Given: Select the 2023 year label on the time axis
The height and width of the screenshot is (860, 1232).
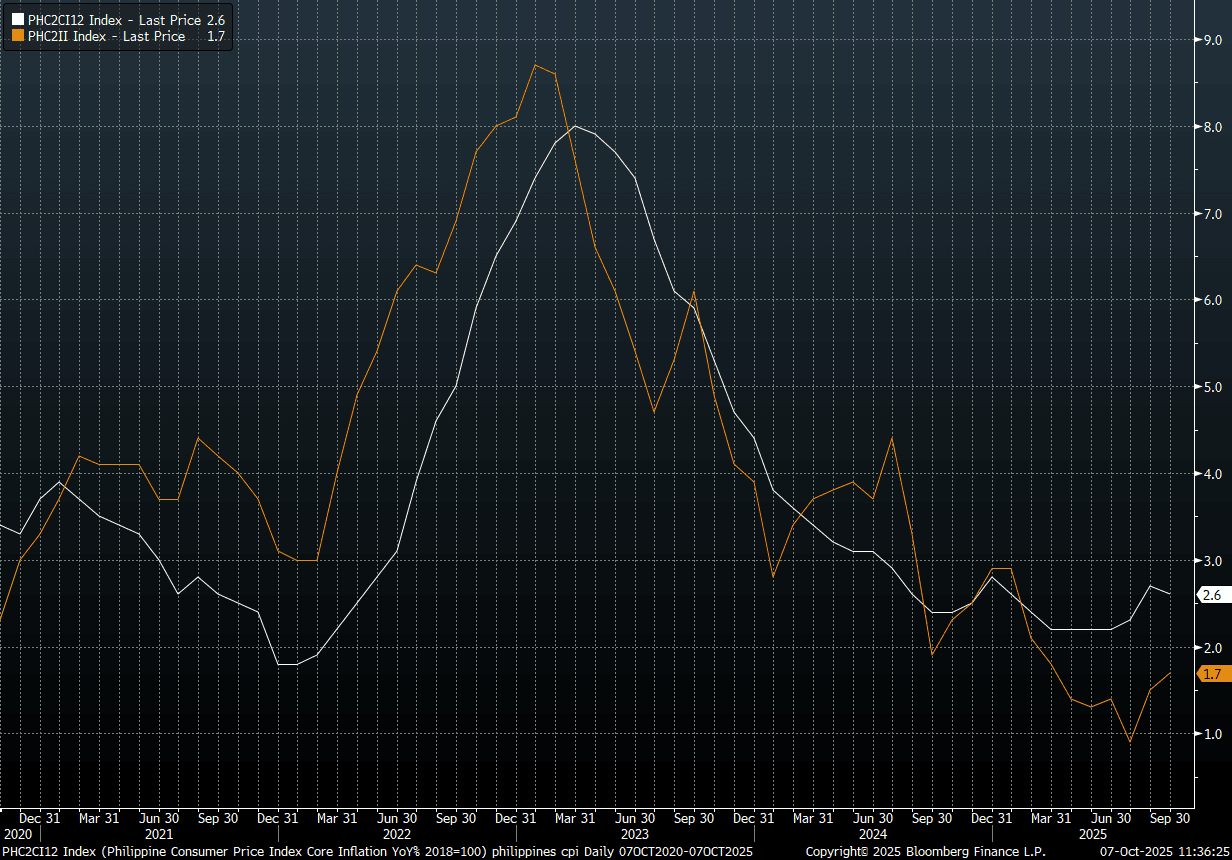Looking at the screenshot, I should click(x=635, y=833).
